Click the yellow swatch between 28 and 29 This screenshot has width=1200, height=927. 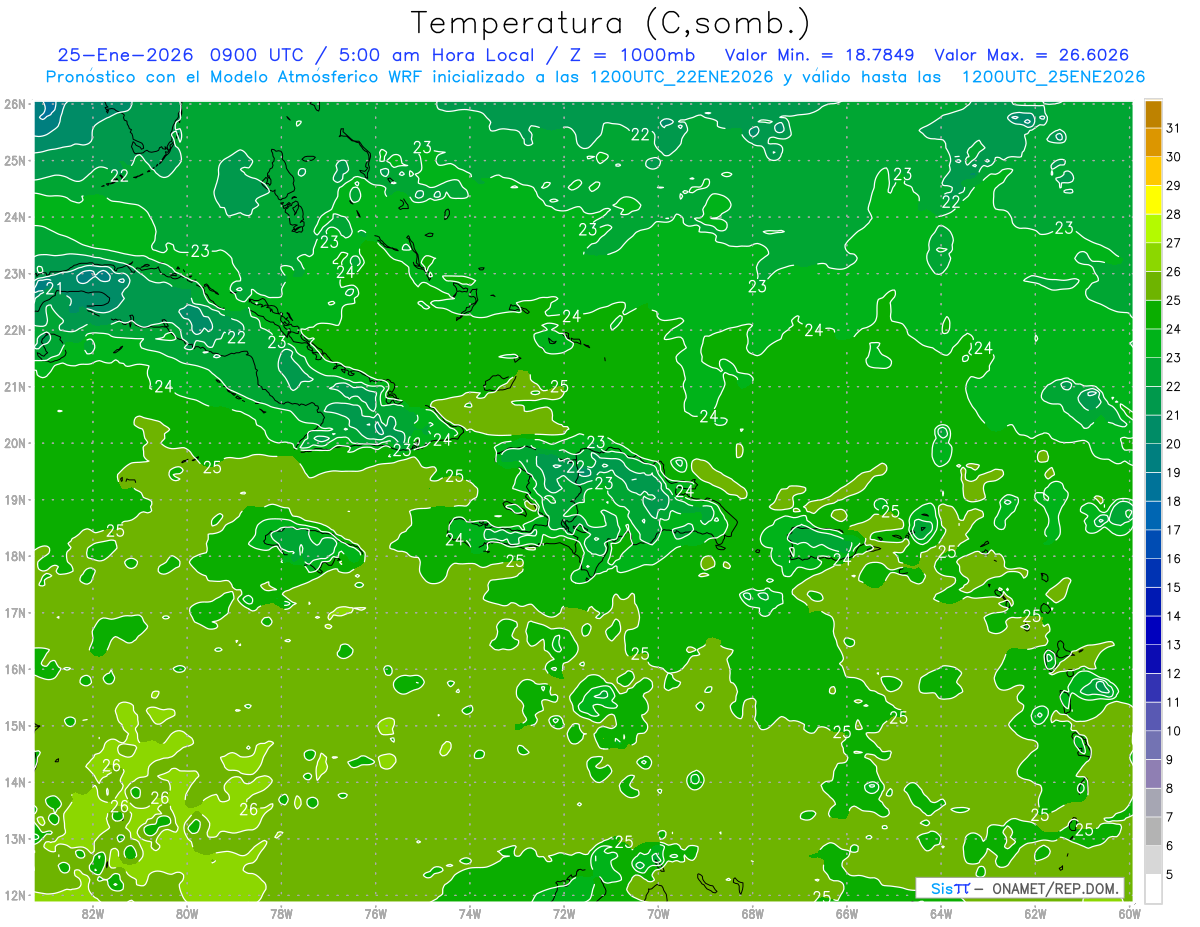click(x=1153, y=200)
